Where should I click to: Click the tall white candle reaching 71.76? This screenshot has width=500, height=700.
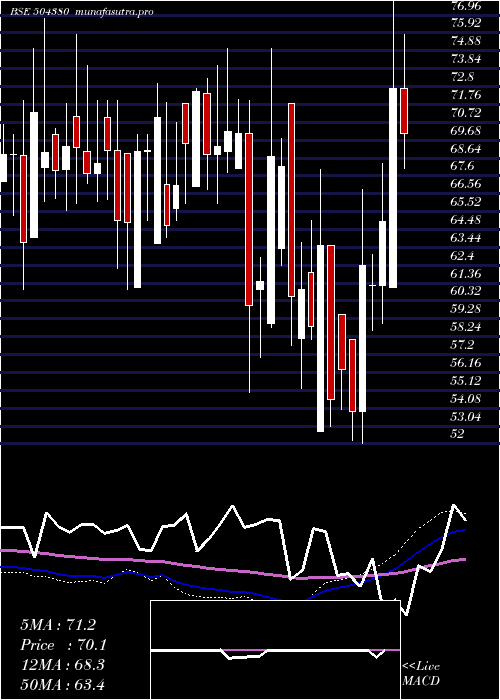click(393, 188)
